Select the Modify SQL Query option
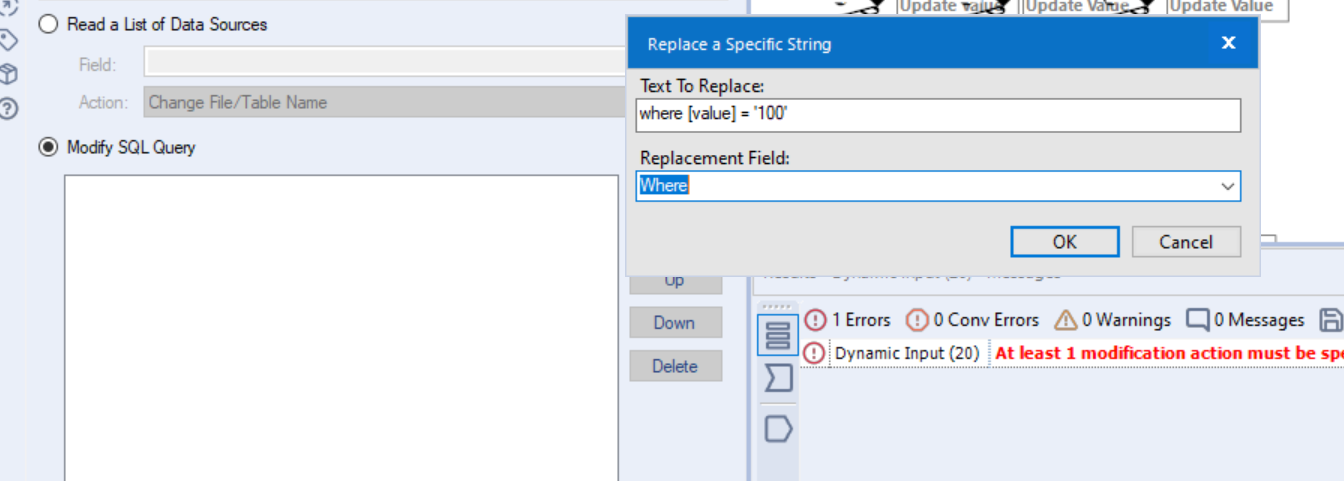This screenshot has height=481, width=1344. point(48,147)
